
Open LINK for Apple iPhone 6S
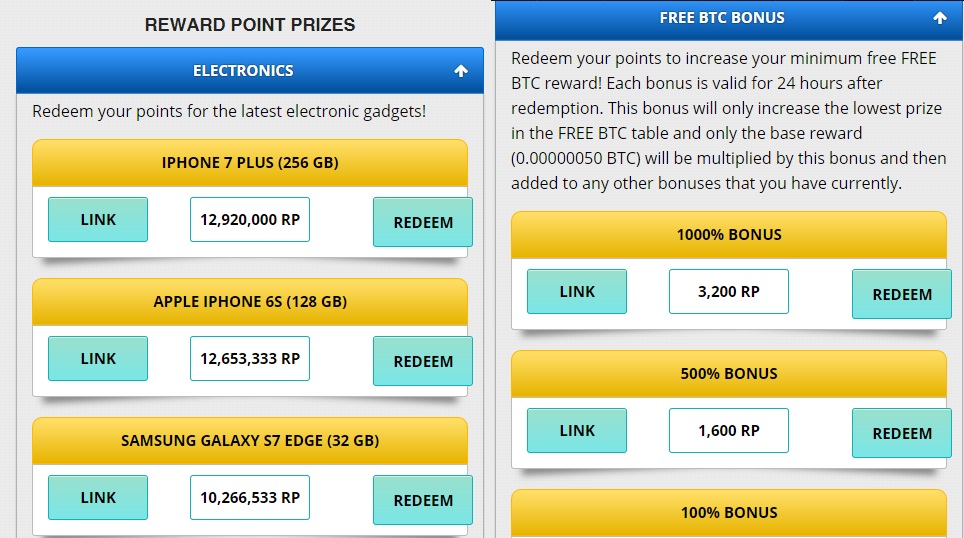[98, 358]
